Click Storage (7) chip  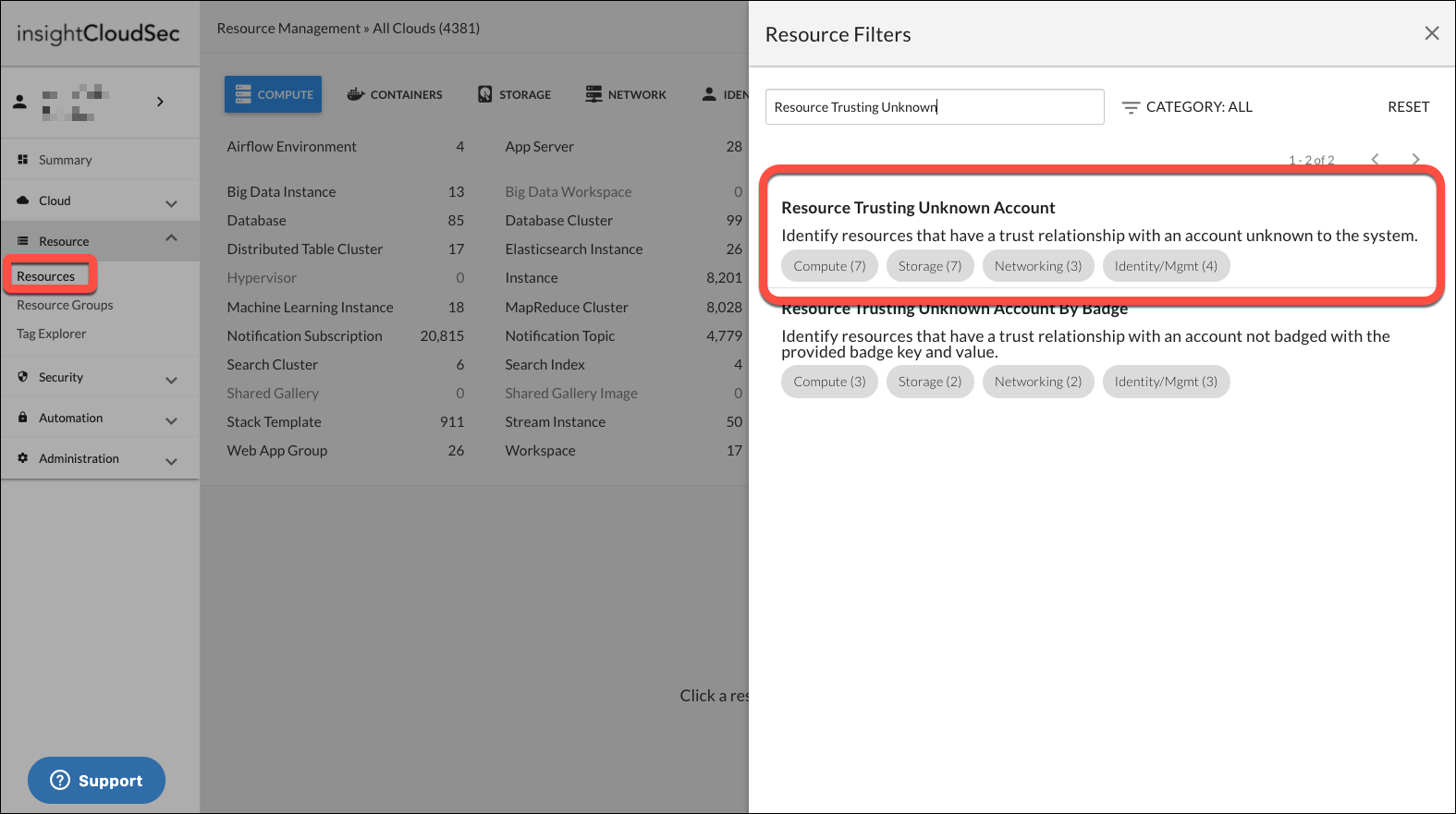click(x=930, y=266)
